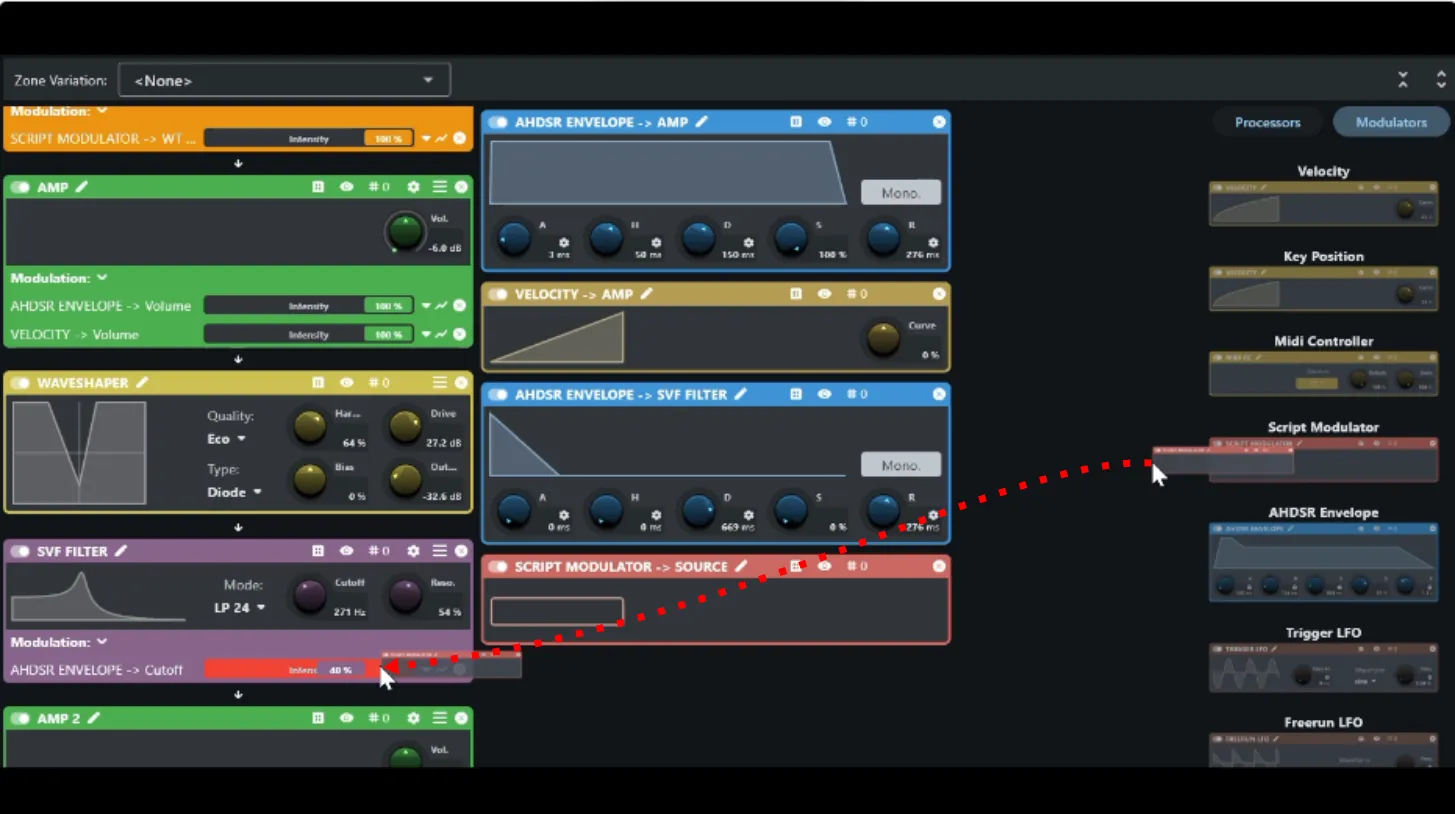Open the SVF FILTER Mode LP 24 dropdown

241,607
